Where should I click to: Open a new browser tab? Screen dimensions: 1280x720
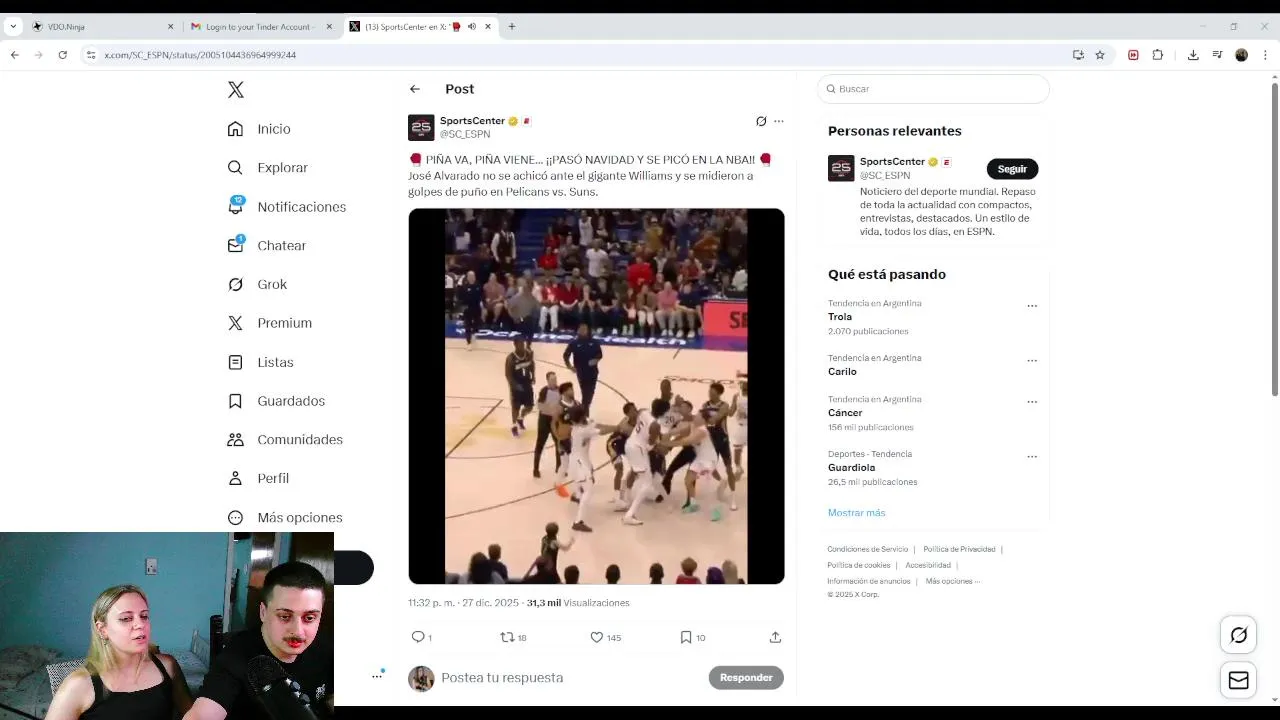click(512, 27)
